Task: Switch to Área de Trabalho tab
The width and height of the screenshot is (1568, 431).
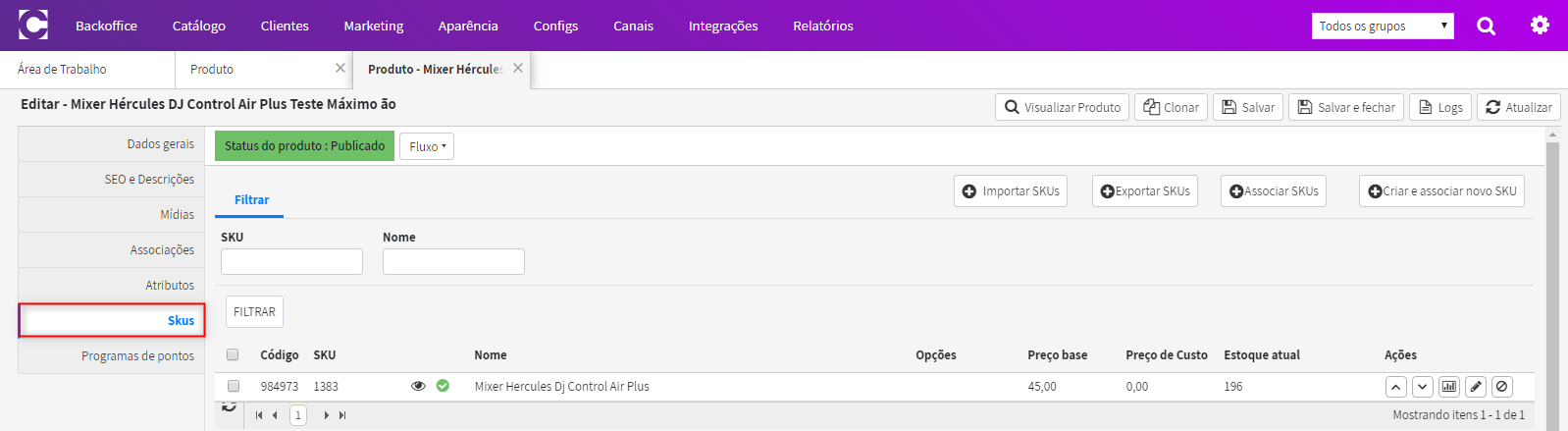Action: point(87,69)
